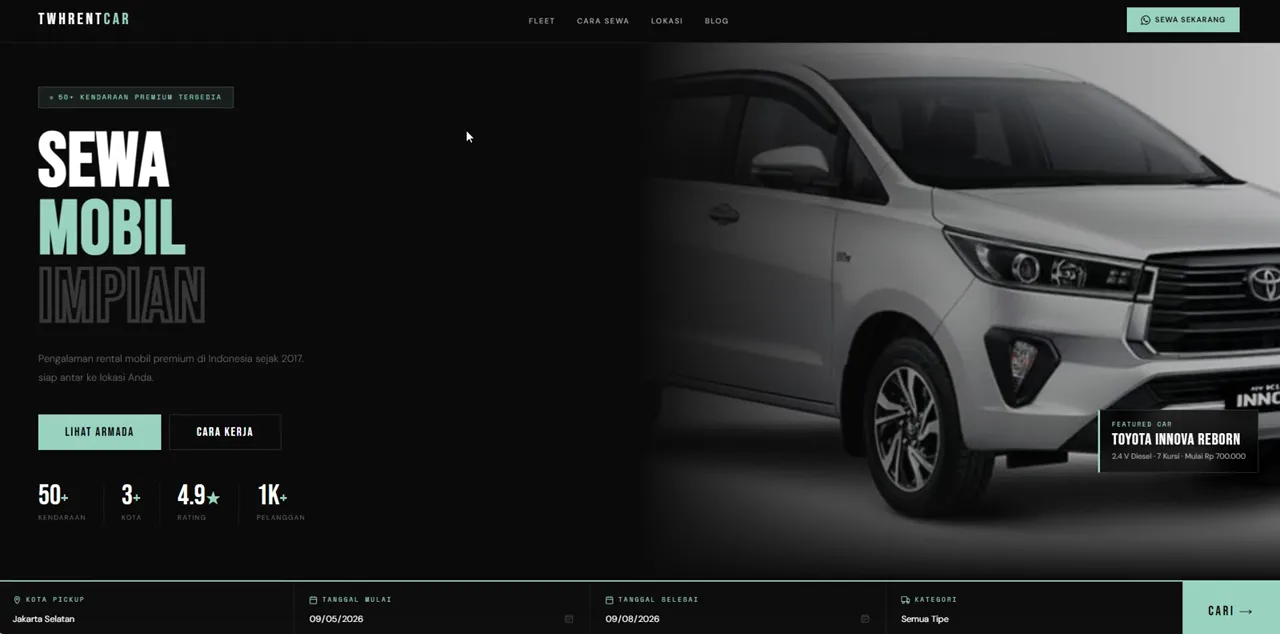Image resolution: width=1280 pixels, height=634 pixels.
Task: Click the truck icon beside Kategori label
Action: [905, 600]
